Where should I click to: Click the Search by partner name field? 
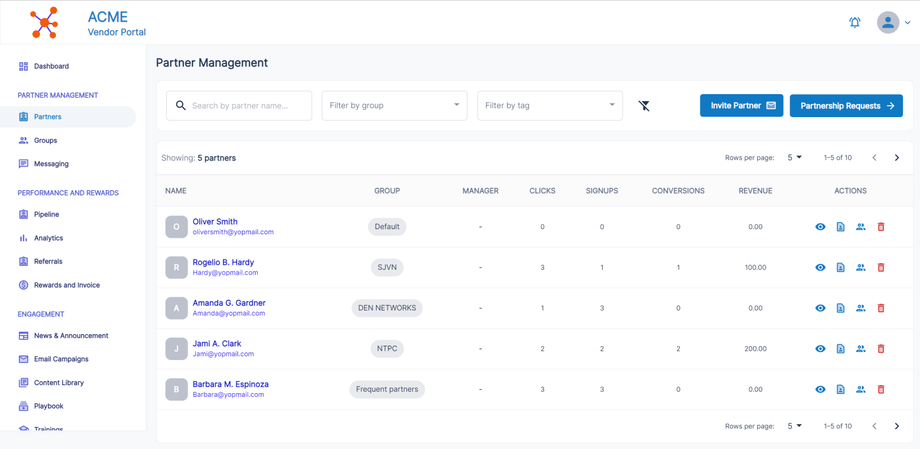point(247,105)
